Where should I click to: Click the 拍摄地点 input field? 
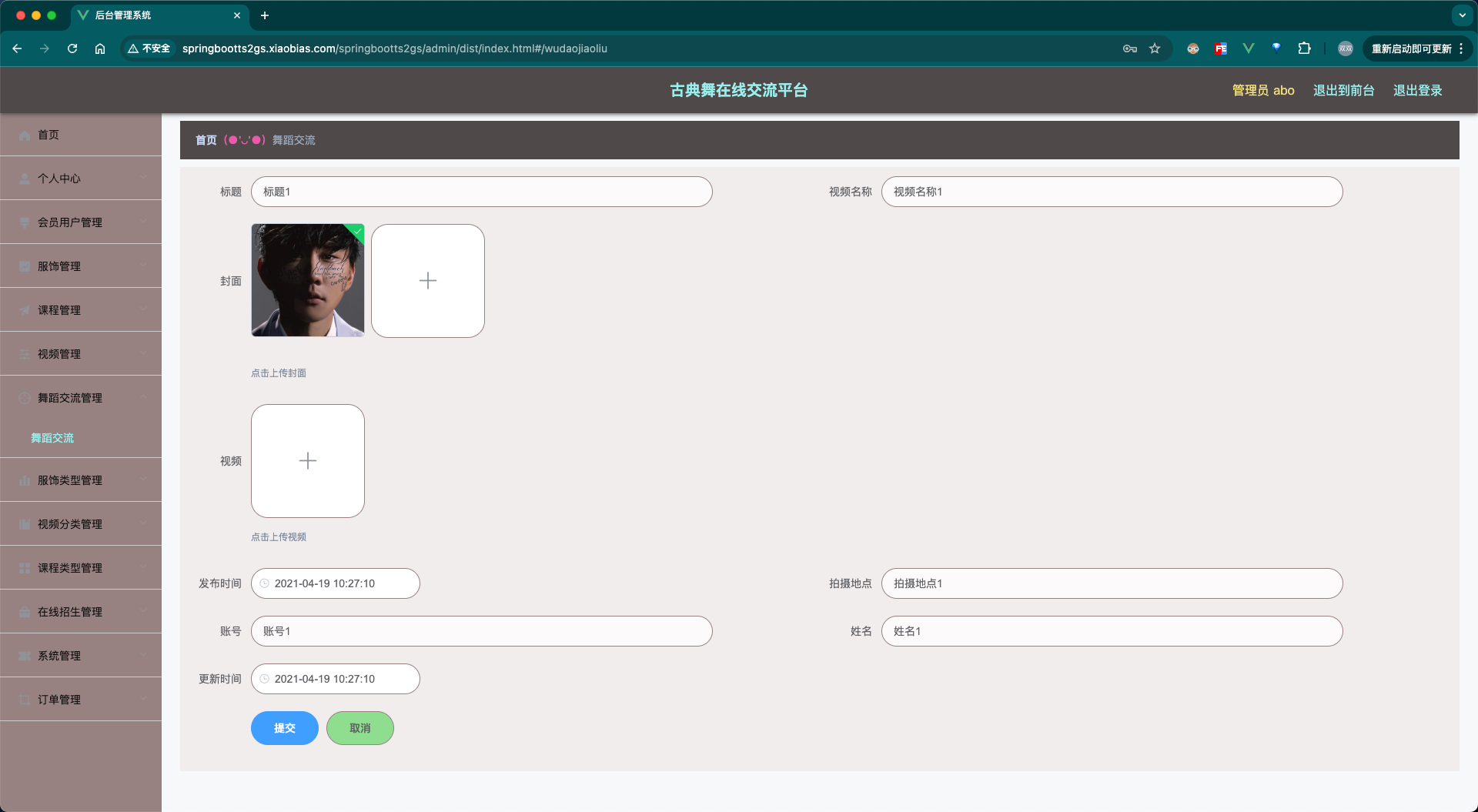coord(1112,583)
